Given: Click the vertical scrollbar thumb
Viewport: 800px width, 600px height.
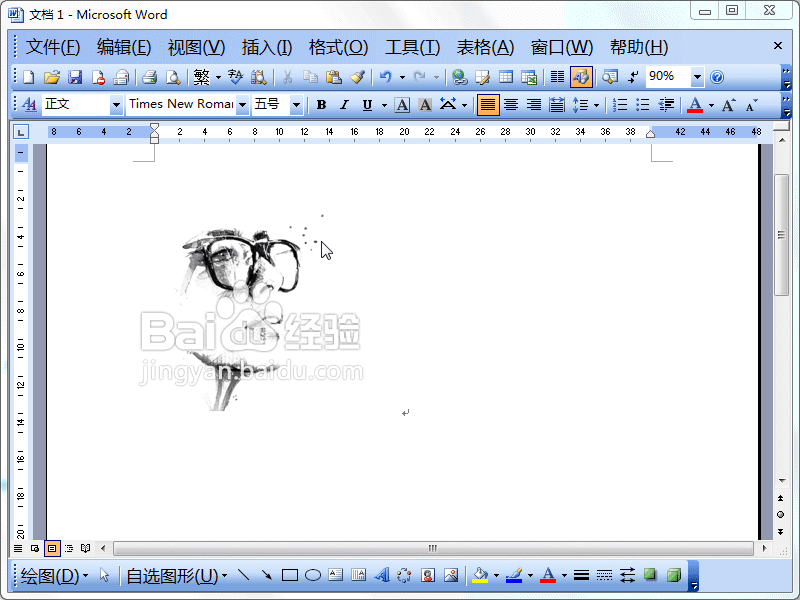Looking at the screenshot, I should pyautogui.click(x=781, y=235).
